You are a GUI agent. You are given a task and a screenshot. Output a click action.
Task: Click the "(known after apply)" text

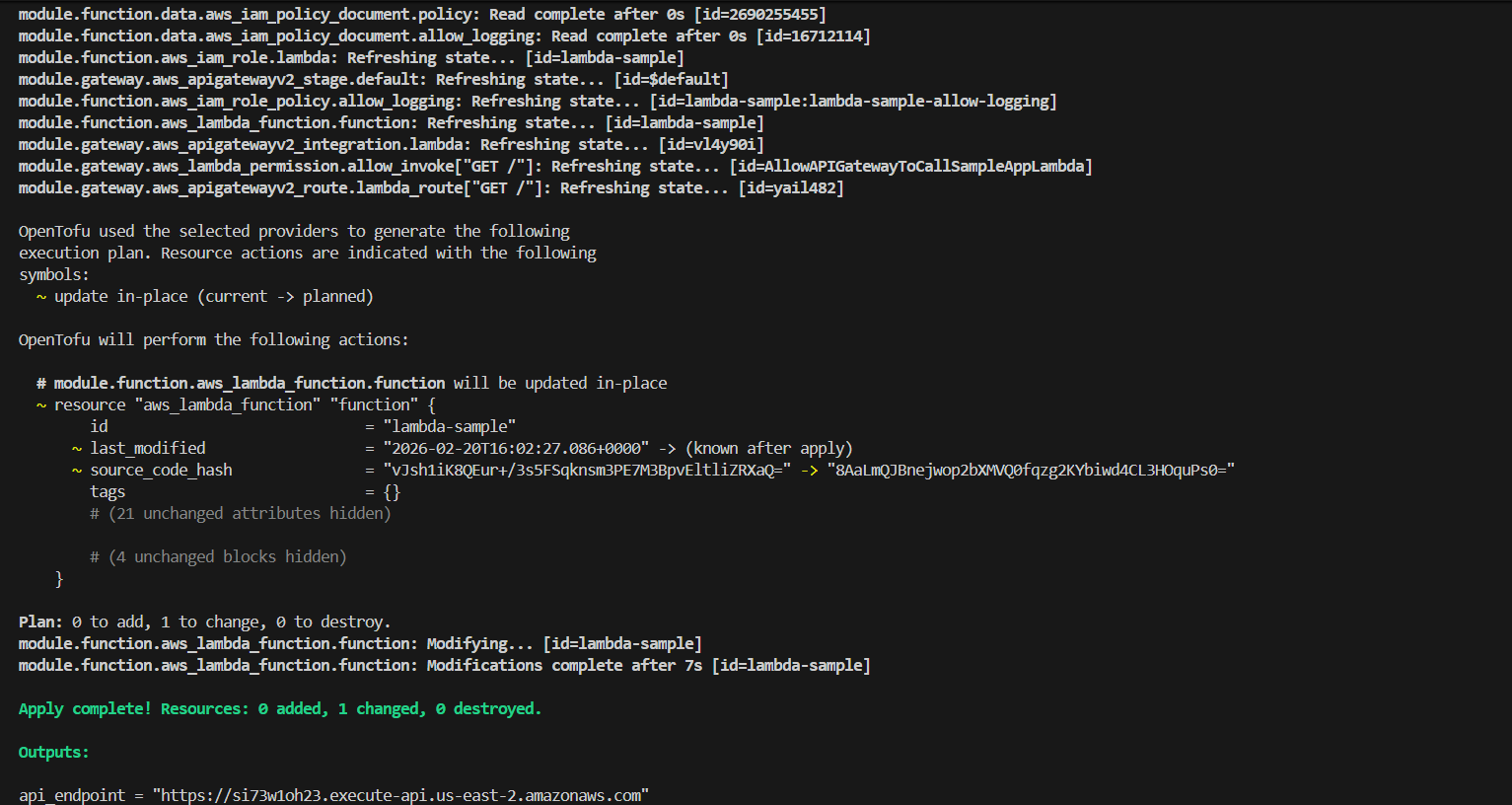[768, 448]
